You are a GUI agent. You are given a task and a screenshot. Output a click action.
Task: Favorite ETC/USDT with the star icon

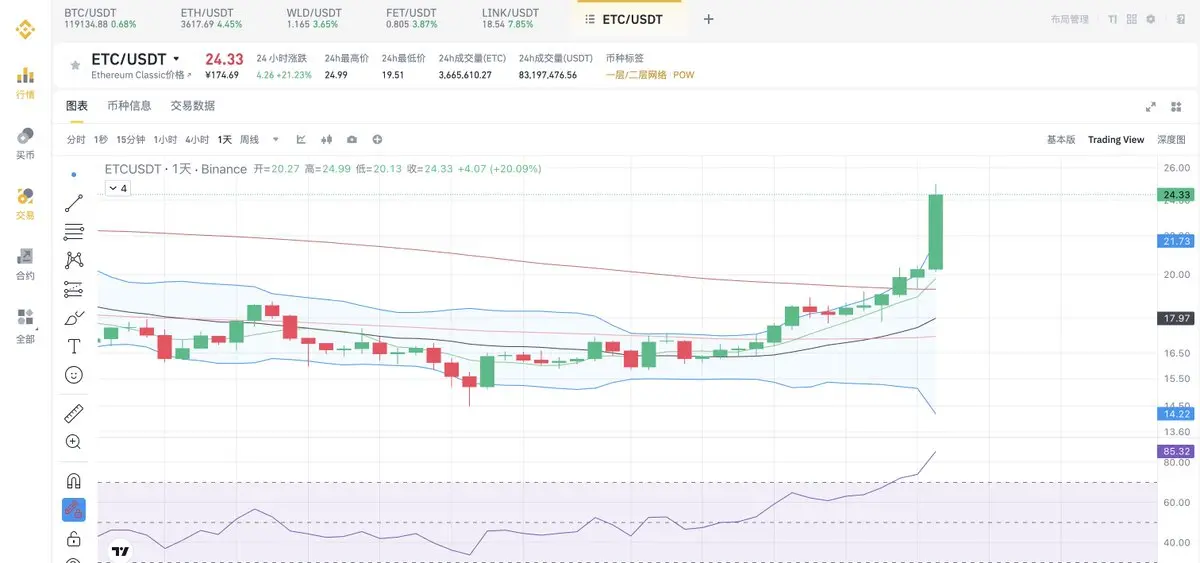74,65
